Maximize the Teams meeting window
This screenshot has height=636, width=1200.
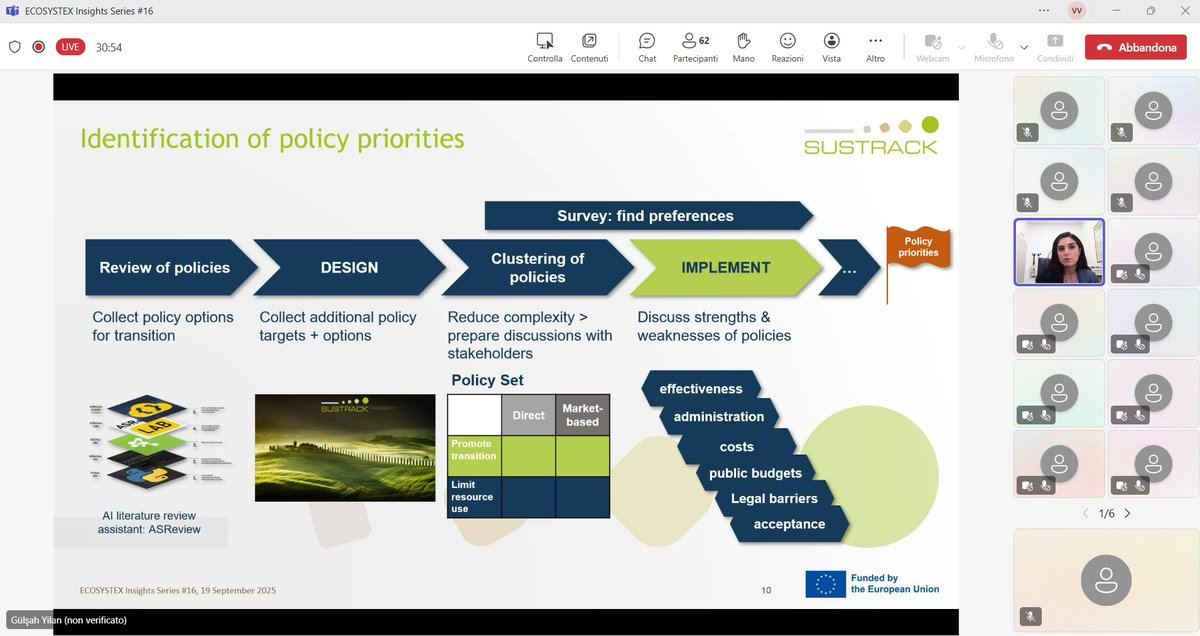click(1150, 11)
